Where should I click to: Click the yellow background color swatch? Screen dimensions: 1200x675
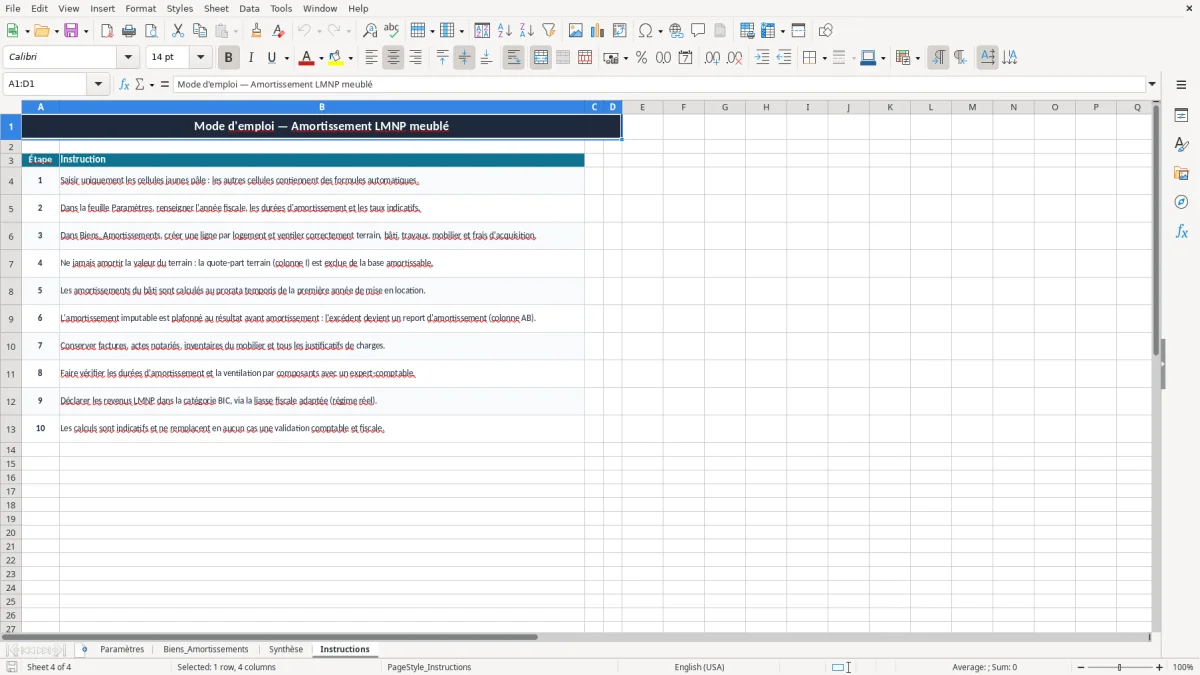pyautogui.click(x=336, y=58)
